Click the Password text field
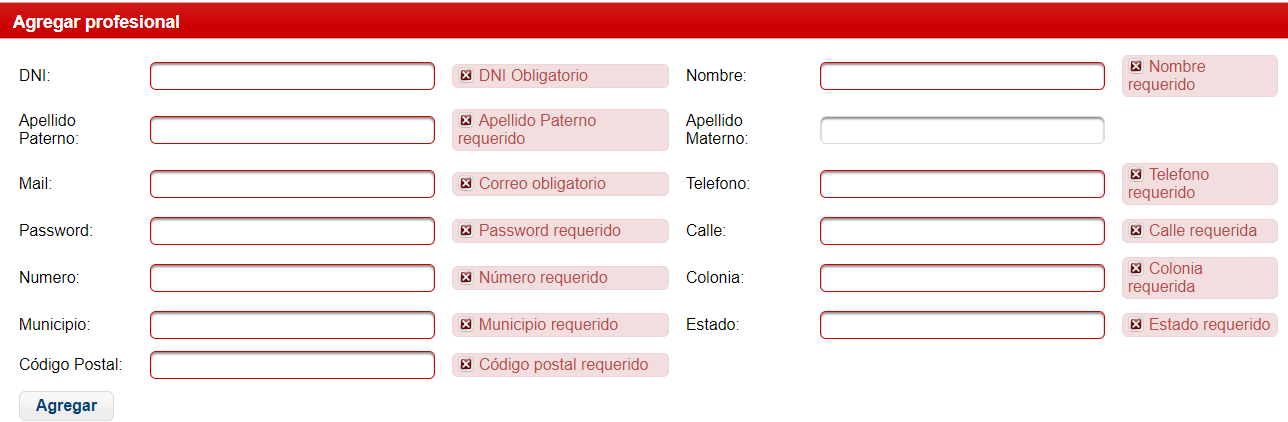Viewport: 1288px width, 422px height. (292, 231)
